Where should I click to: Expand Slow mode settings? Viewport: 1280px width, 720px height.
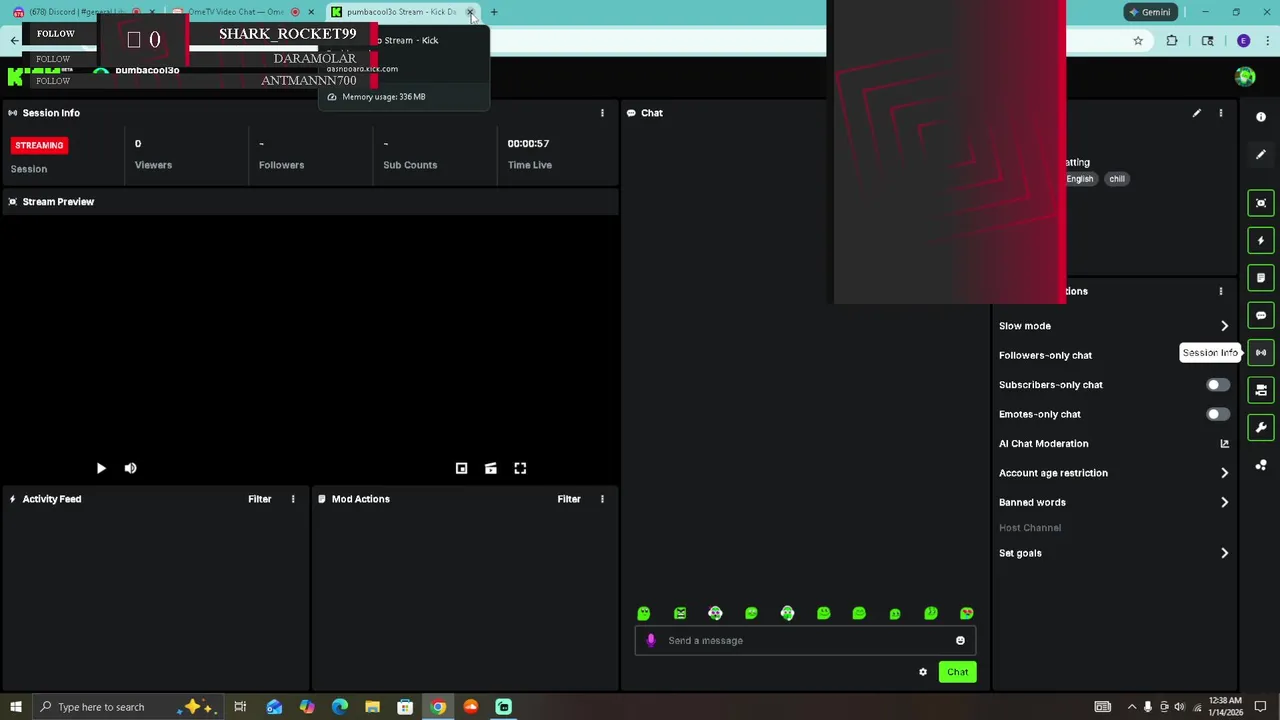(1224, 326)
